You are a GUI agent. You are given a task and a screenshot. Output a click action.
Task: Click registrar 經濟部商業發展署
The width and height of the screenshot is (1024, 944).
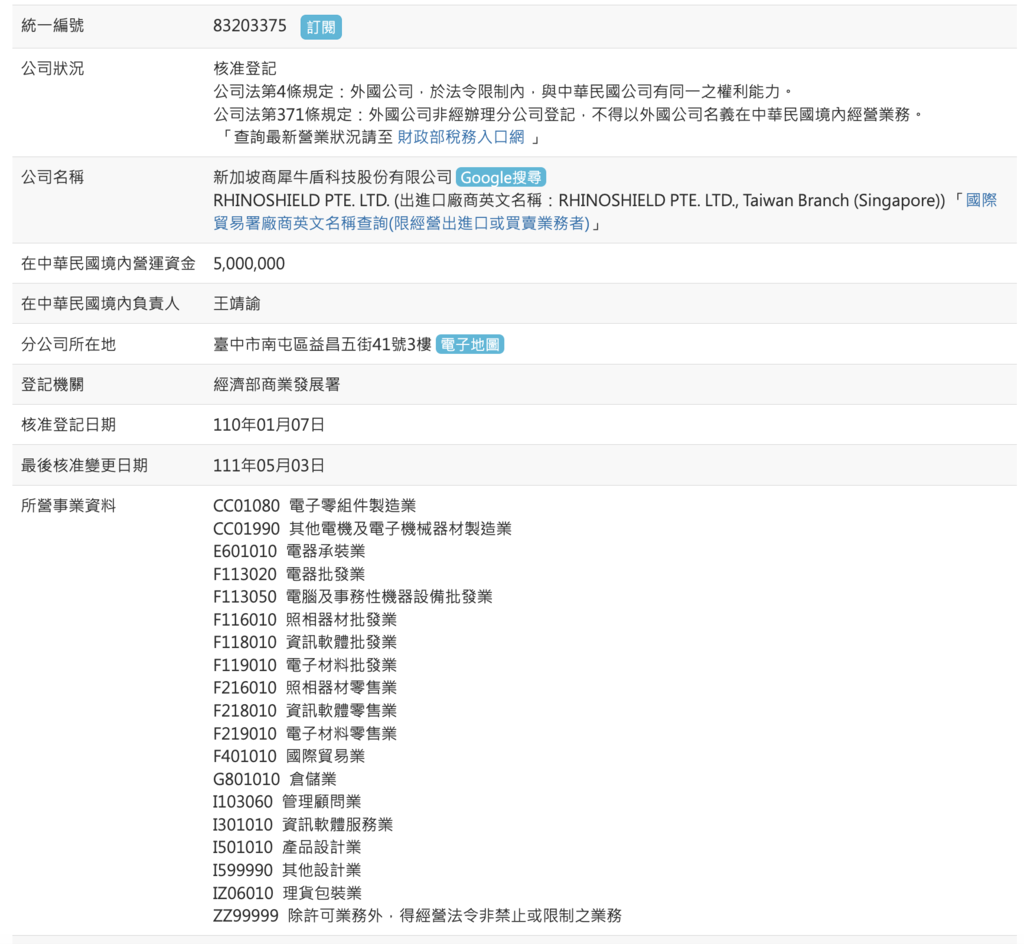point(277,385)
